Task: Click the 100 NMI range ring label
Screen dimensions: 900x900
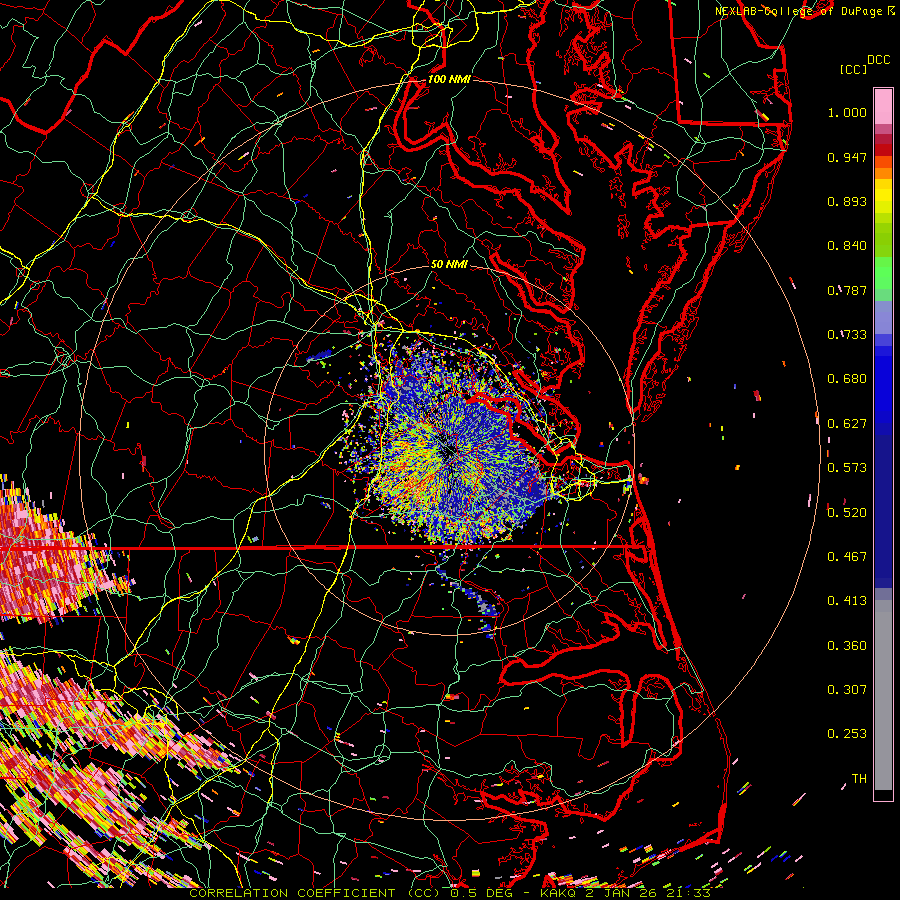Action: 449,79
